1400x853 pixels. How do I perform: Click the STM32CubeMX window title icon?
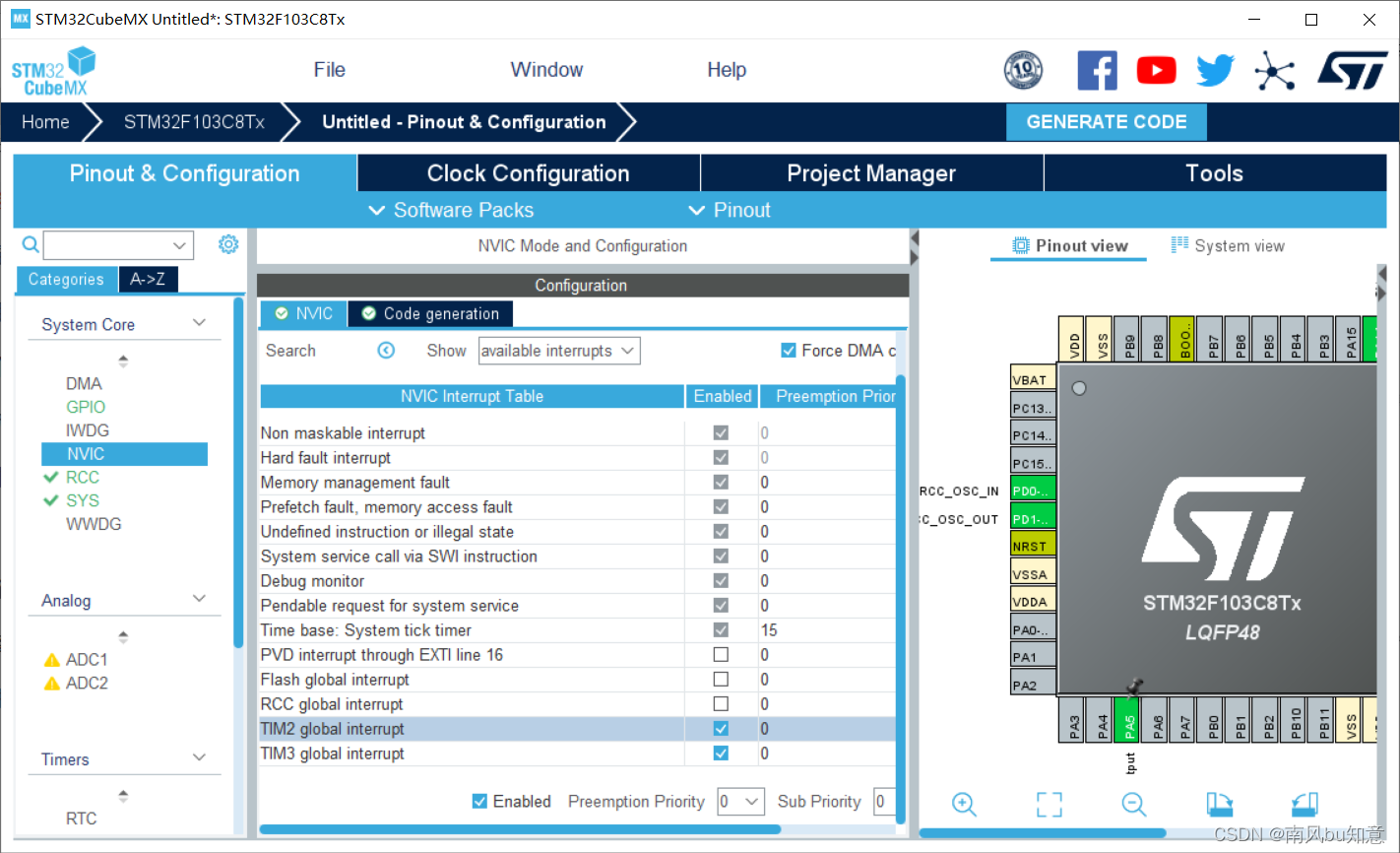[21, 19]
